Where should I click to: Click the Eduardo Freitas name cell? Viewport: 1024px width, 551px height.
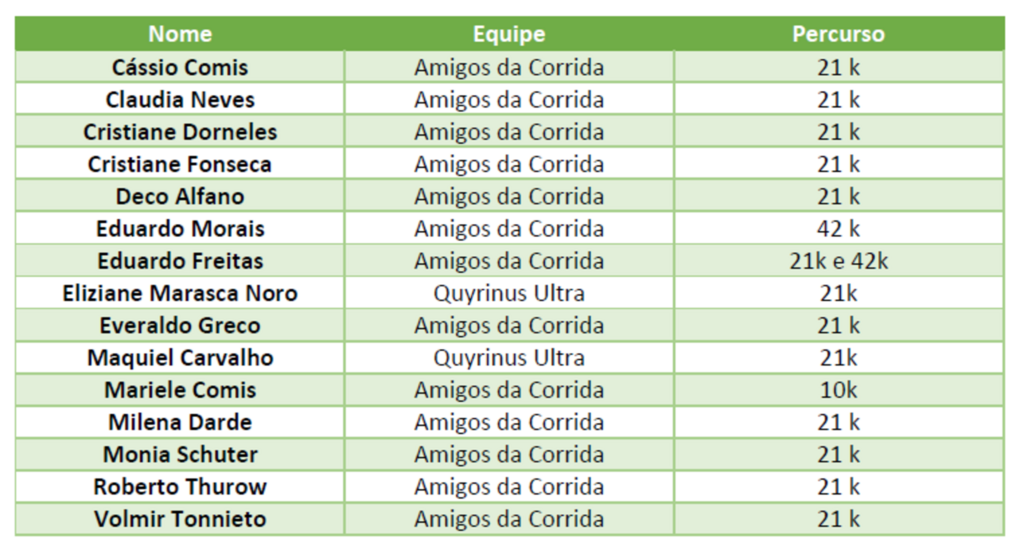(180, 261)
